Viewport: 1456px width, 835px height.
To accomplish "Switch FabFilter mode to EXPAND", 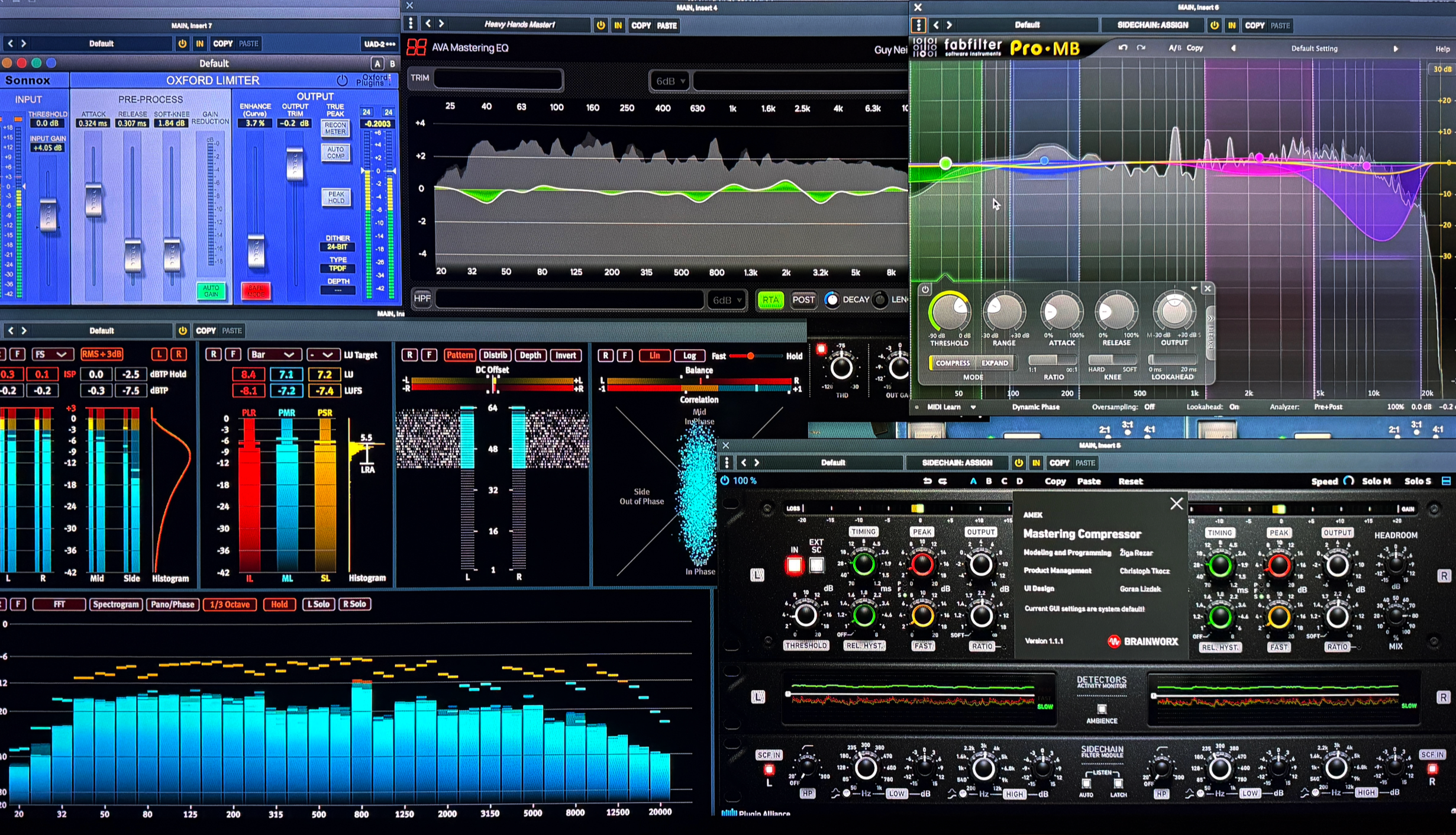I will coord(995,363).
